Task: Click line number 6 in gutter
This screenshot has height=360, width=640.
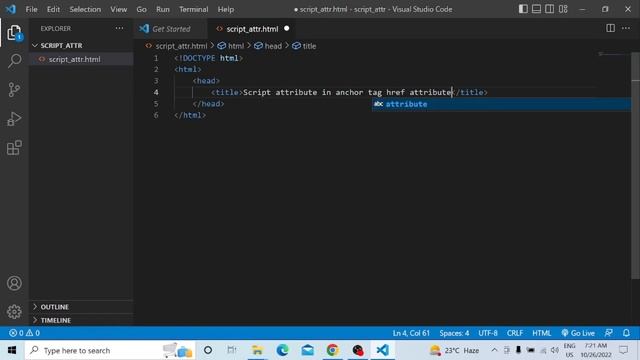Action: [156, 115]
